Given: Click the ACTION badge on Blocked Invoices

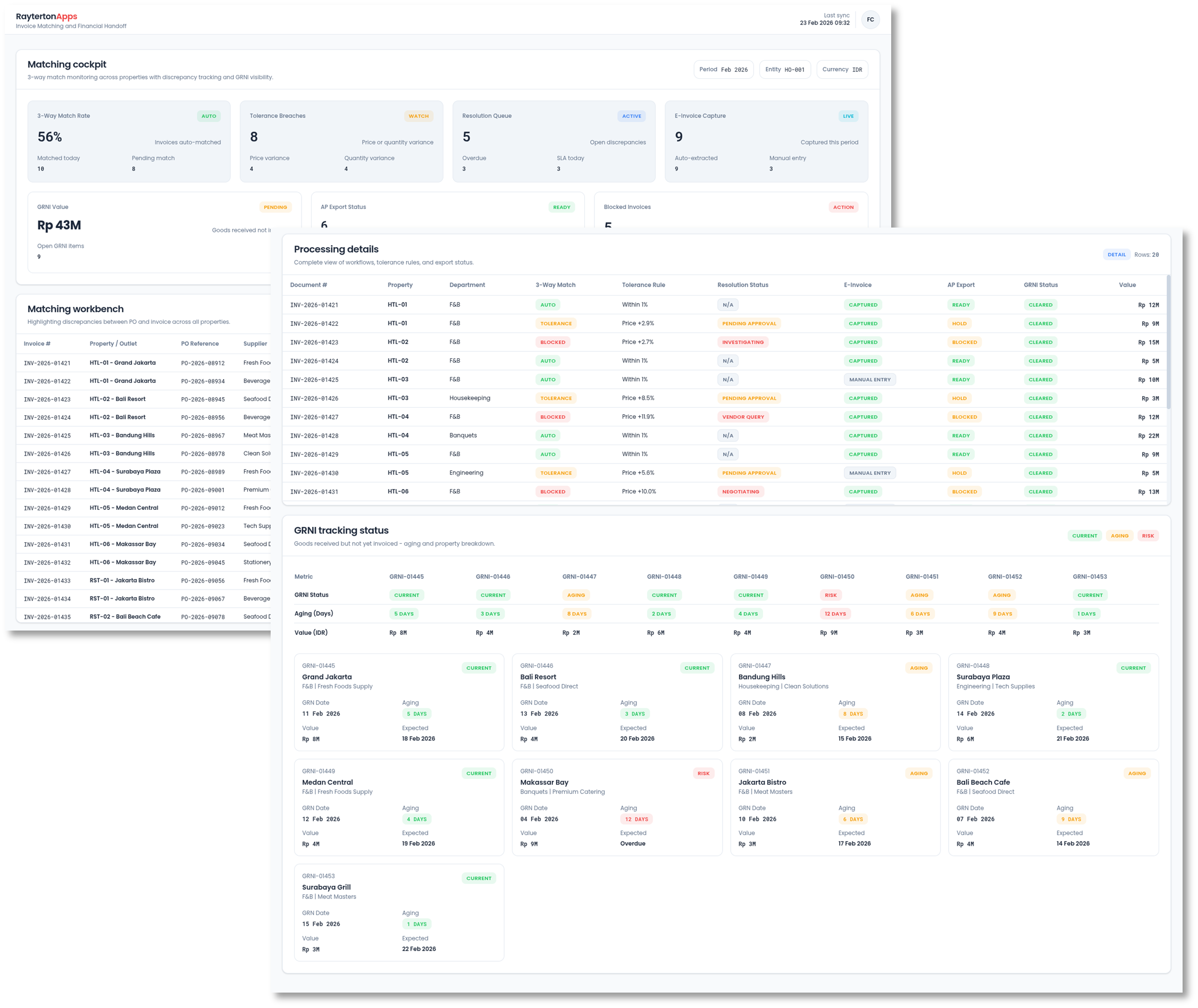Looking at the screenshot, I should pyautogui.click(x=844, y=207).
